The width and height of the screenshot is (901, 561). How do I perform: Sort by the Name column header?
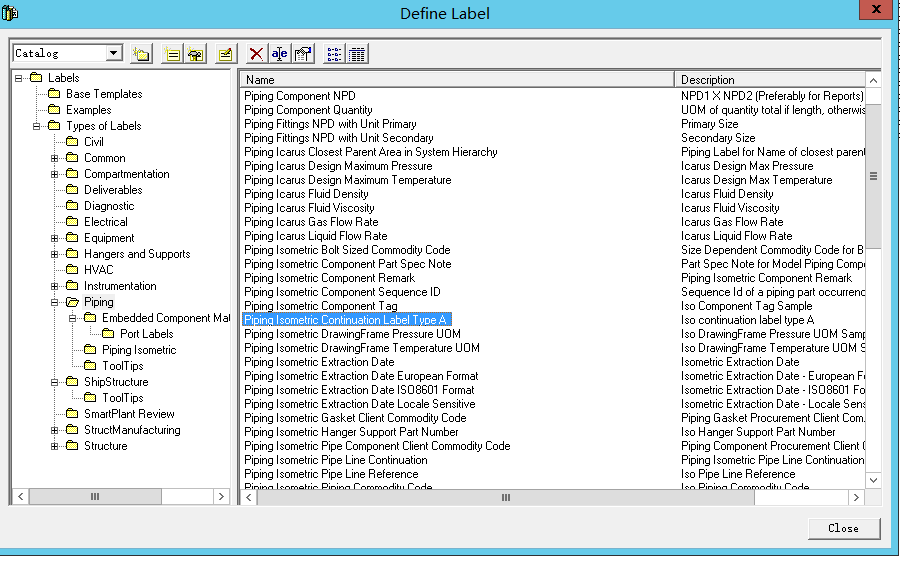(x=457, y=80)
